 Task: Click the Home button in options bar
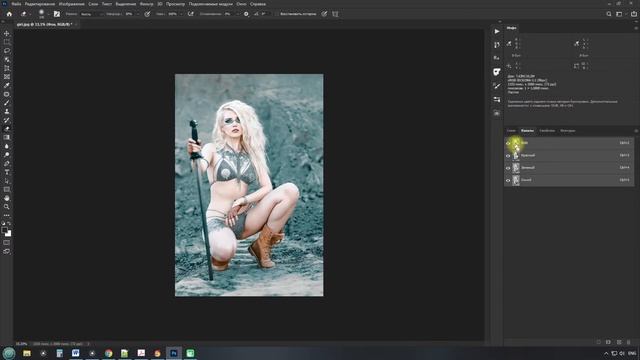point(9,14)
